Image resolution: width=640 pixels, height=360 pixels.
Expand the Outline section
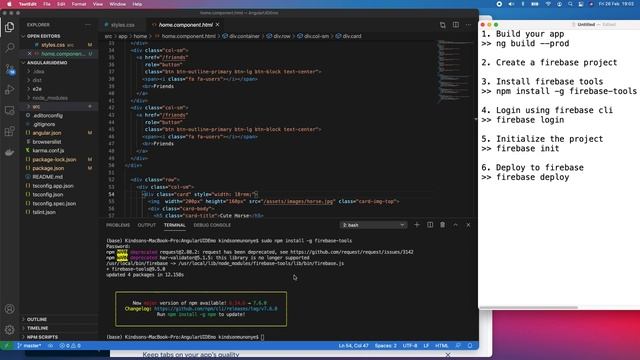[x=37, y=319]
